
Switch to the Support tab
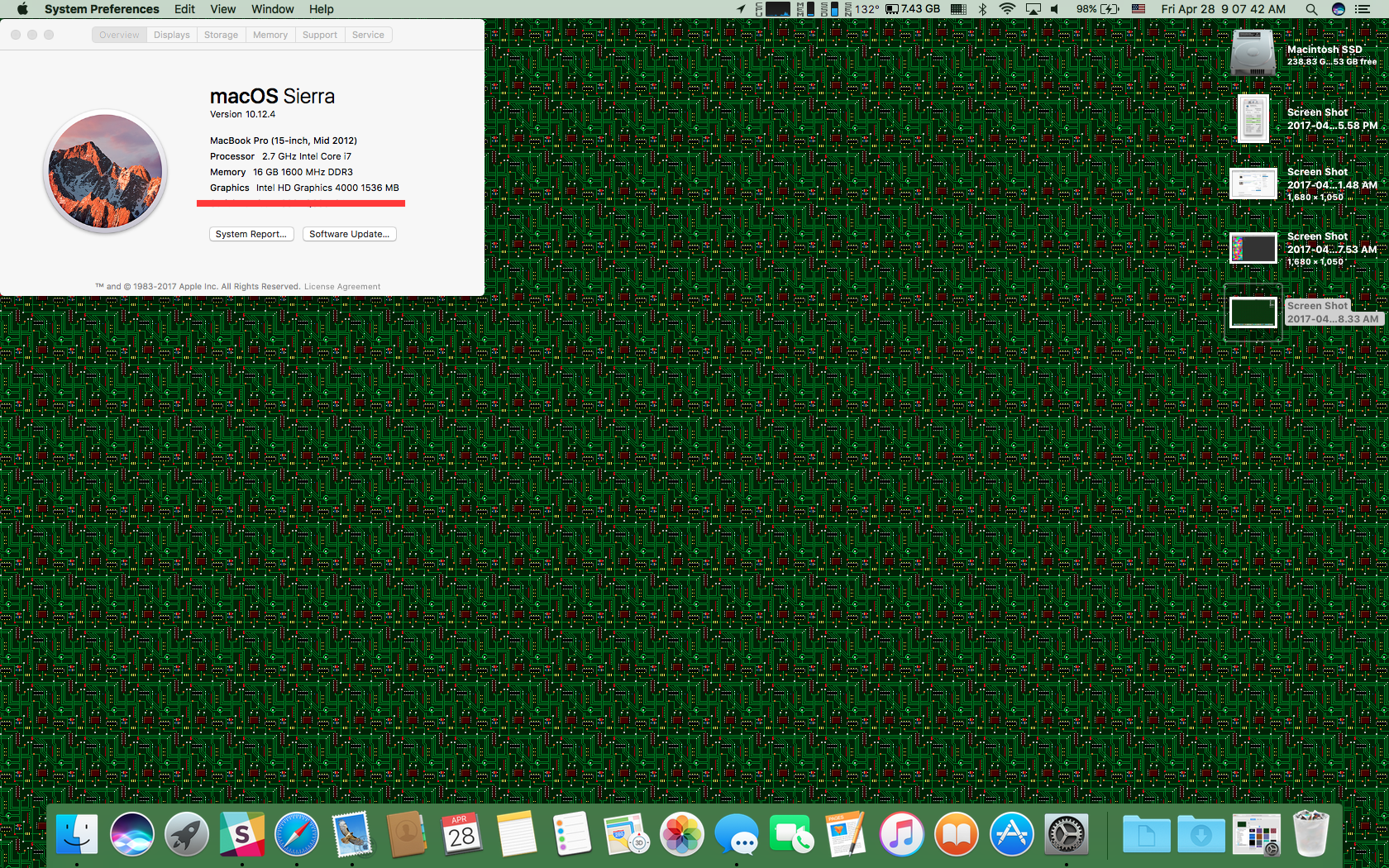pos(320,35)
